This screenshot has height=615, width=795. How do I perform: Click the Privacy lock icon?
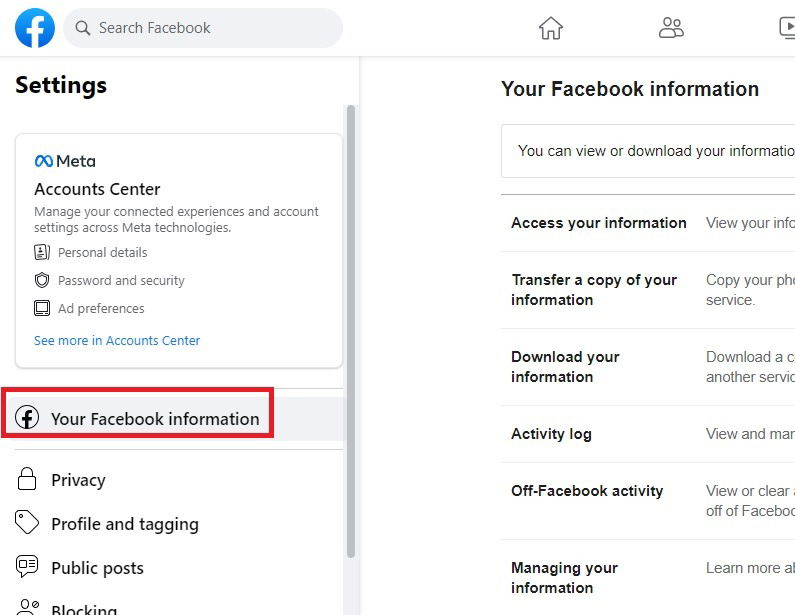coord(27,480)
